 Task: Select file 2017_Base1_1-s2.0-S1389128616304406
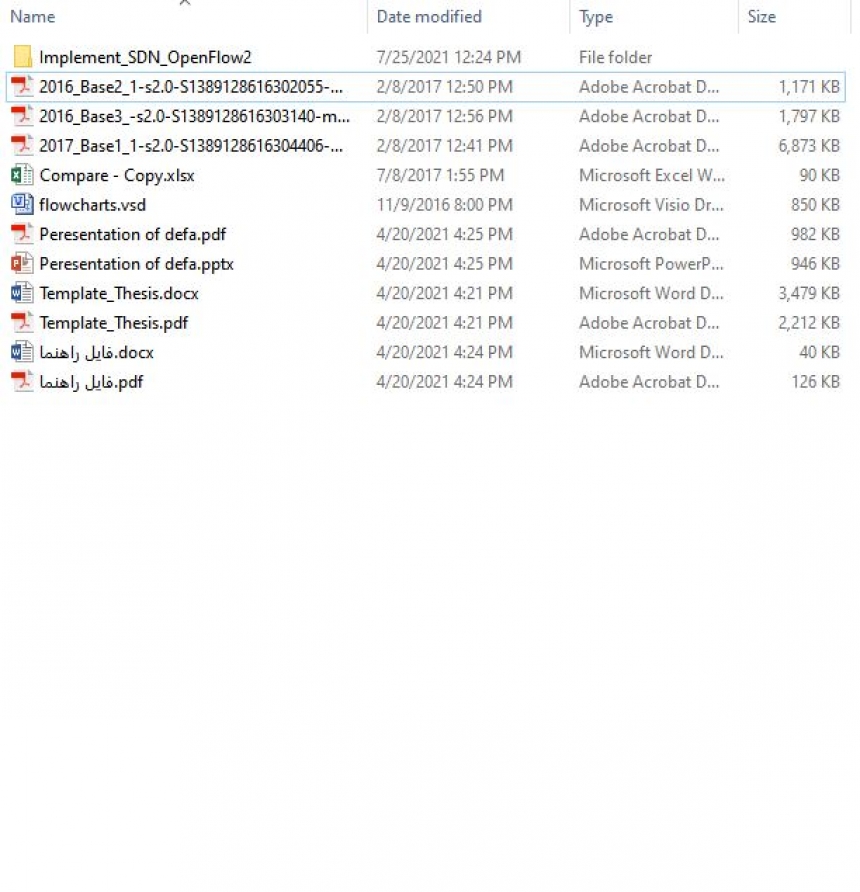(x=191, y=146)
